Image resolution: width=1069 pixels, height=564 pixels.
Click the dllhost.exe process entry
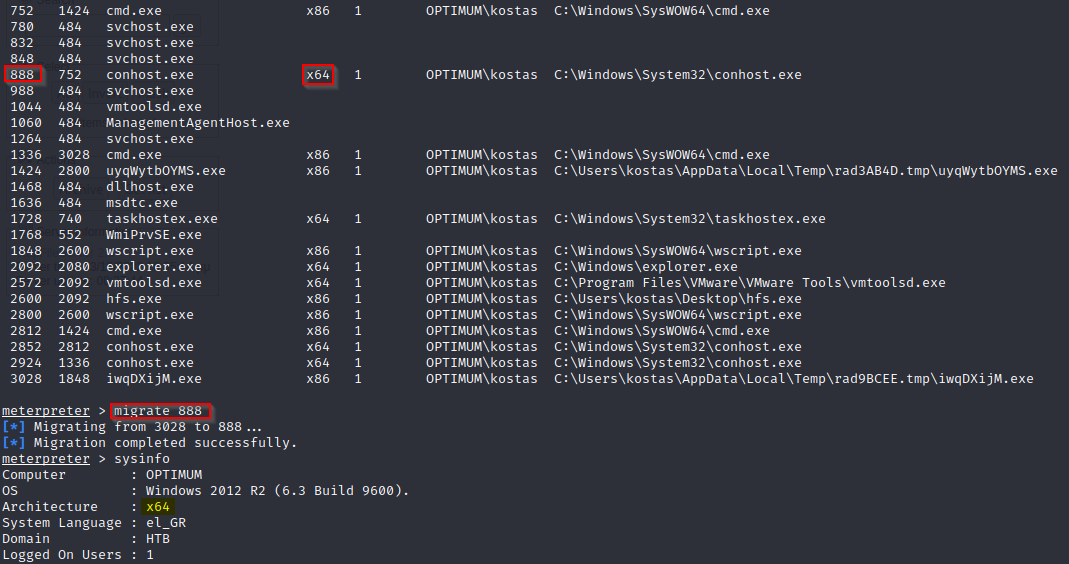(x=150, y=187)
